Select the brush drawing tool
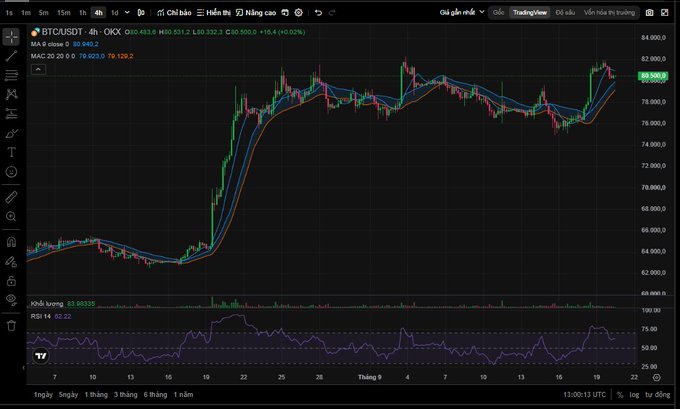The image size is (680, 409). coord(11,133)
